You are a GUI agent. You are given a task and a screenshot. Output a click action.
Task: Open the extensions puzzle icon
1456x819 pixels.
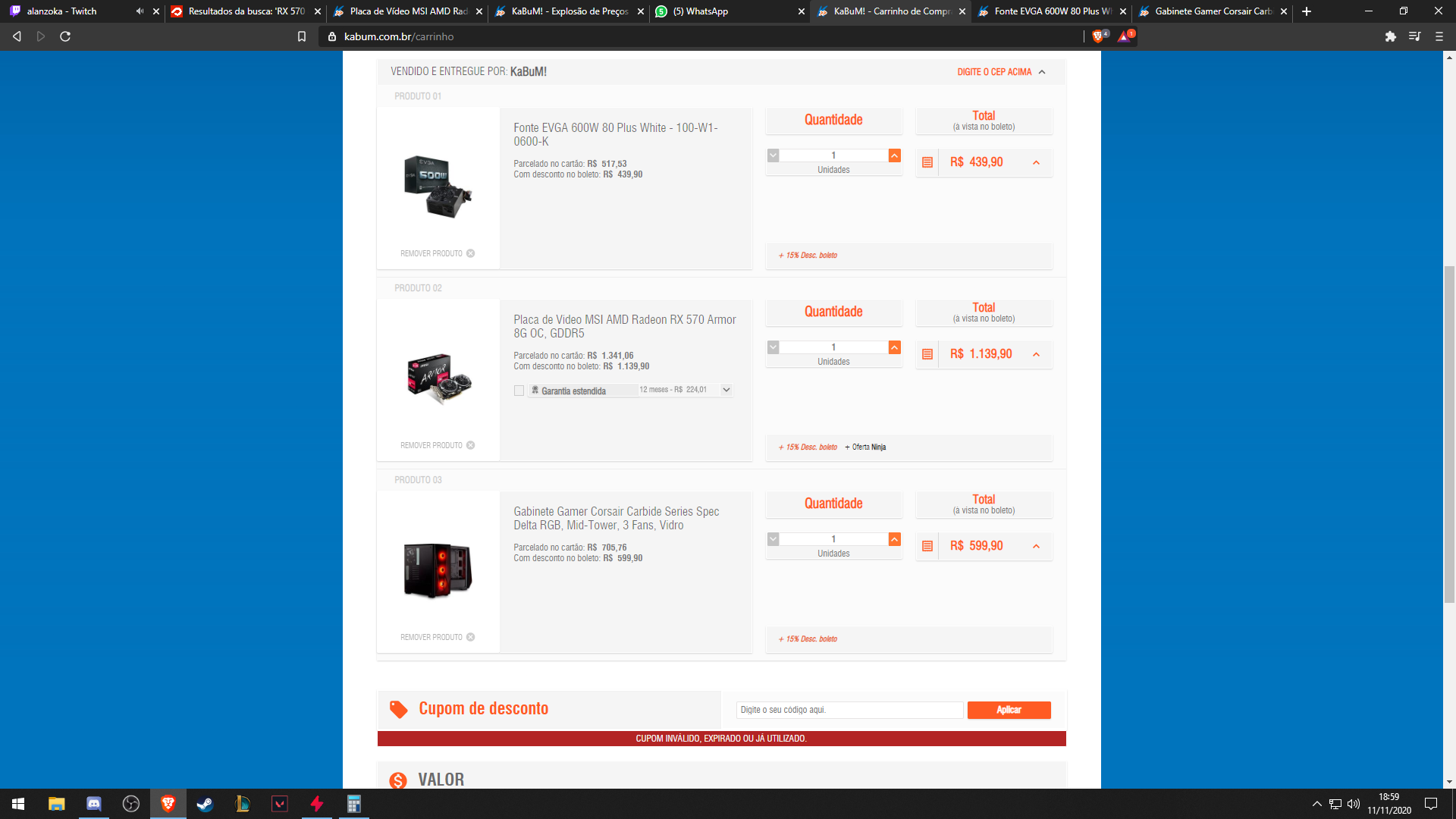[x=1390, y=36]
